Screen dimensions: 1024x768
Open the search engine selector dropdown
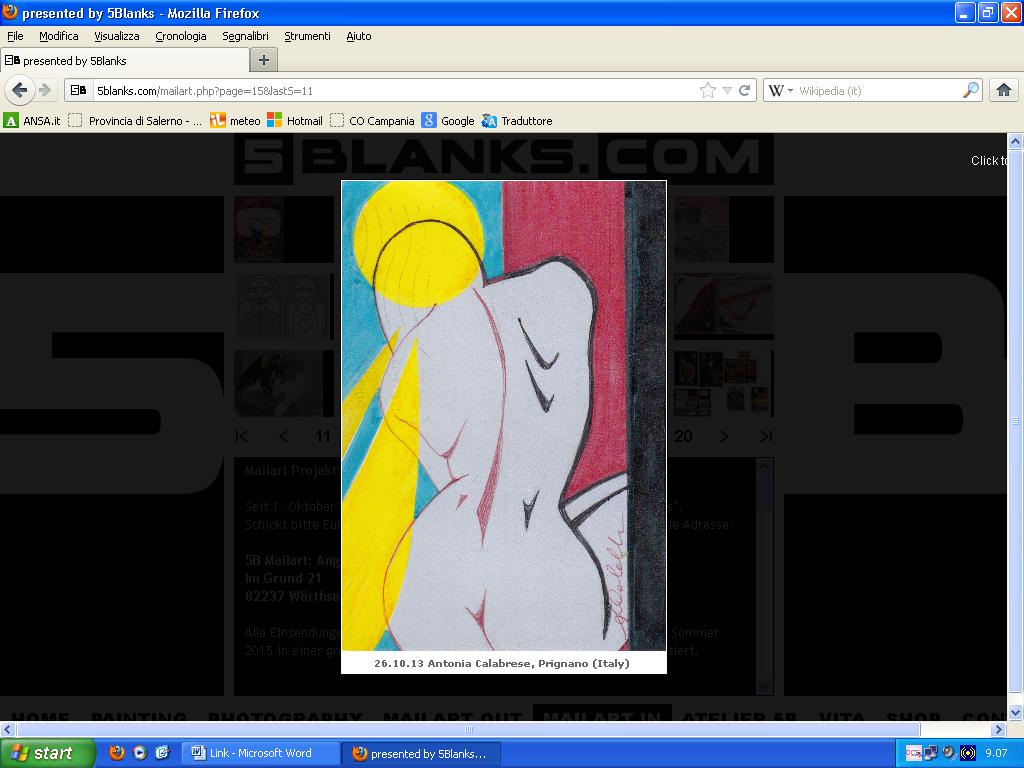(x=780, y=90)
